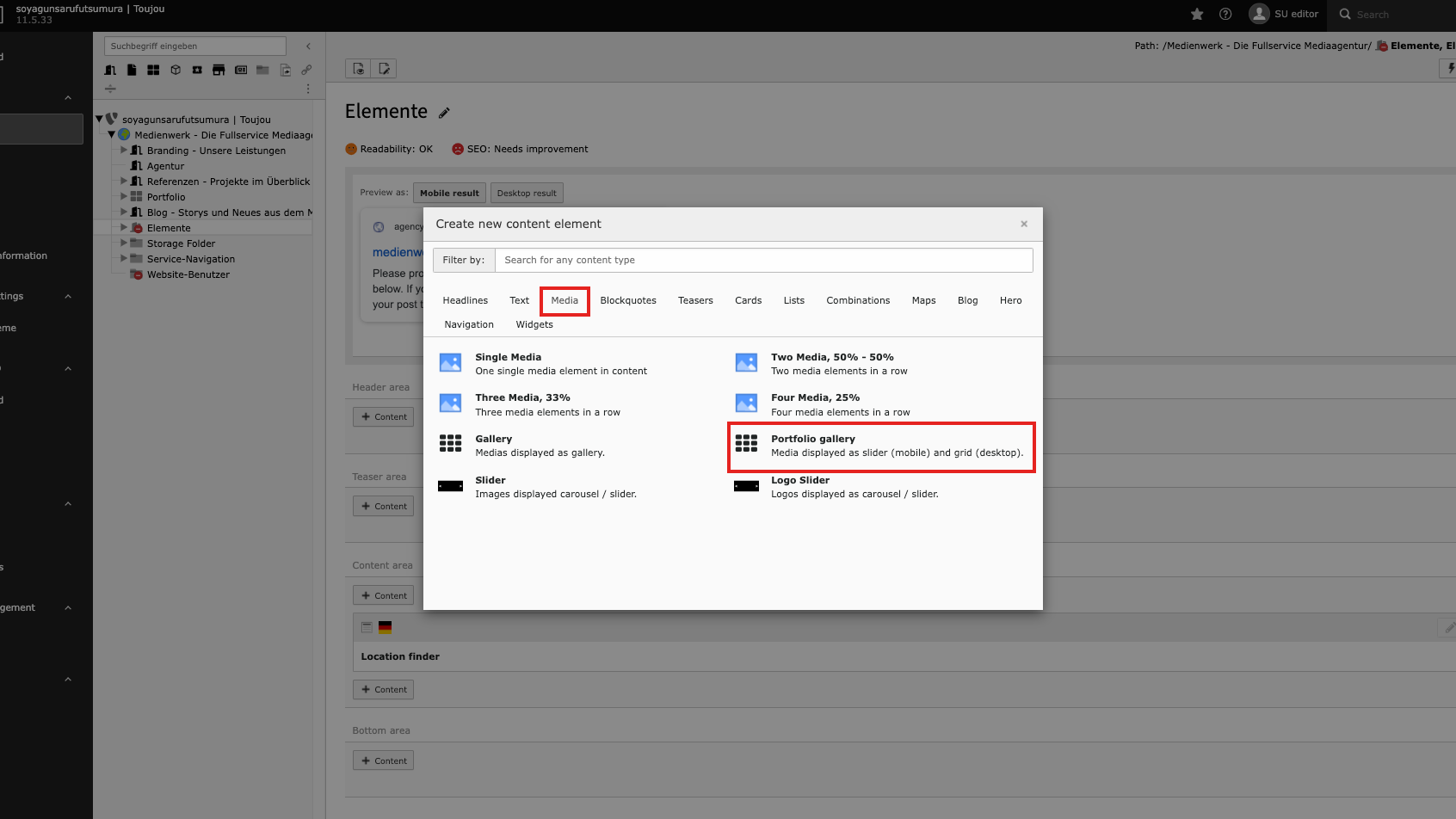
Task: Click the content type filter field
Action: 763,261
